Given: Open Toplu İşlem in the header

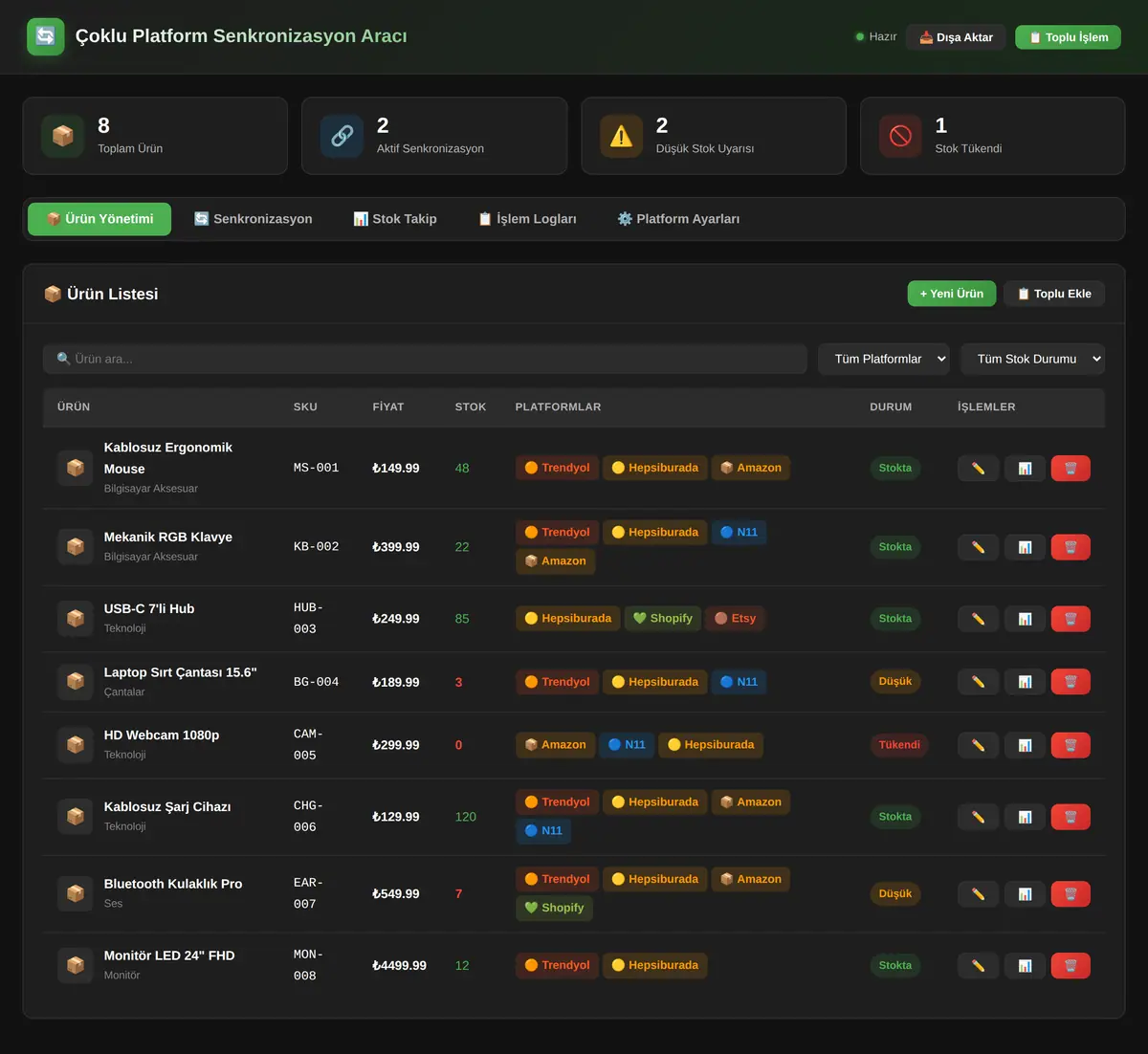Looking at the screenshot, I should pyautogui.click(x=1068, y=37).
